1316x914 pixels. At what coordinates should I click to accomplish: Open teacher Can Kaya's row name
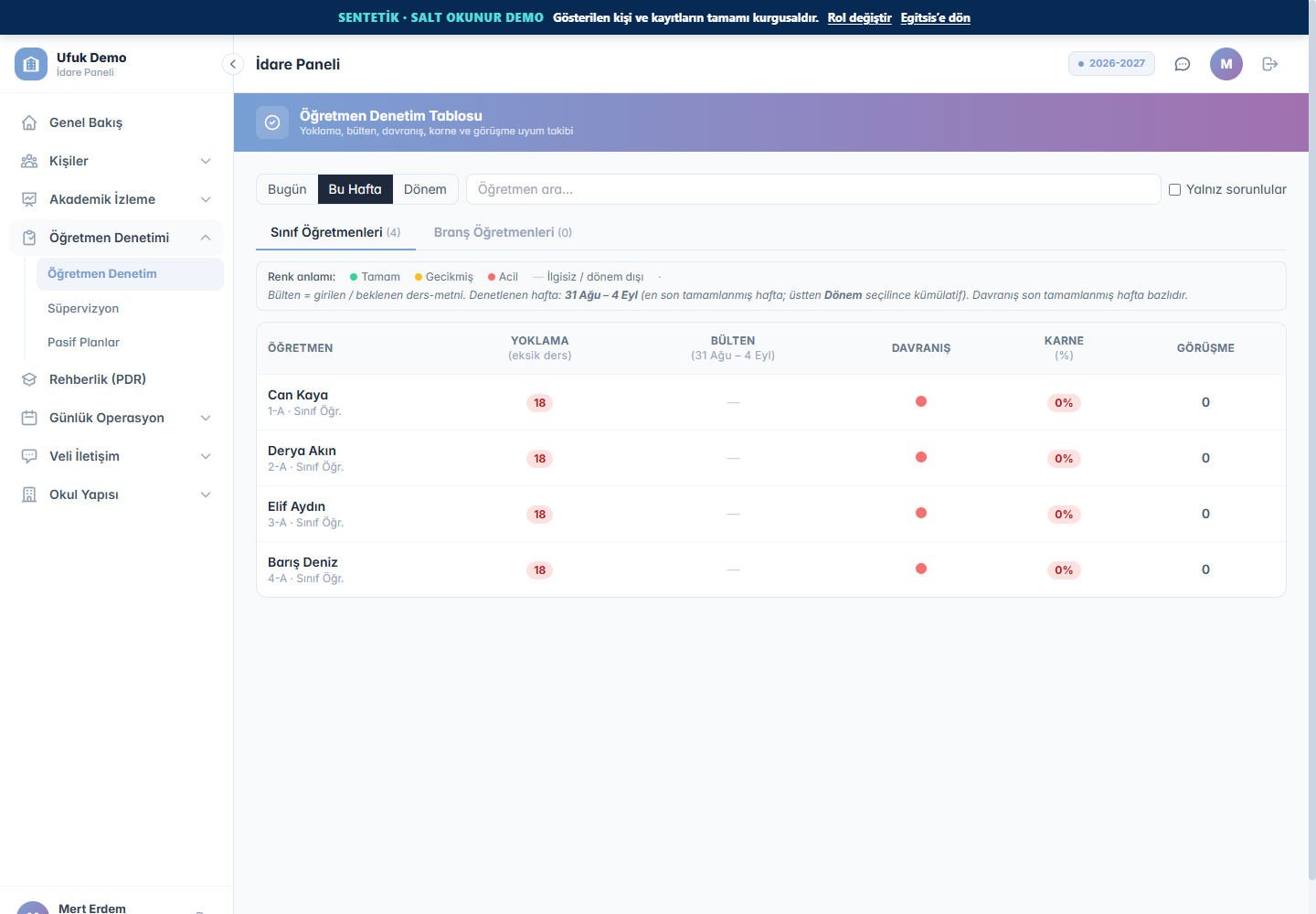coord(298,395)
